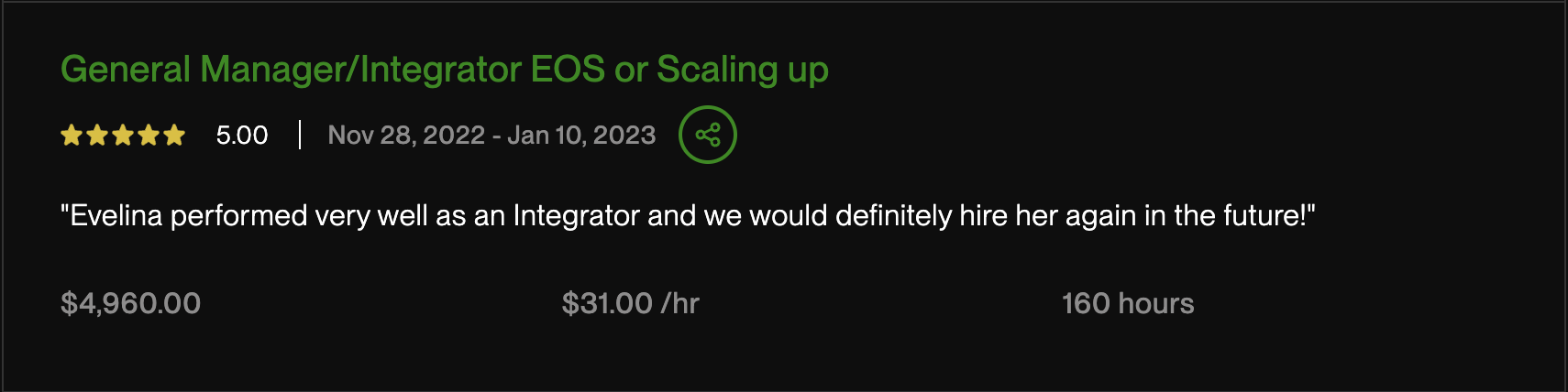Viewport: 1568px width, 392px height.
Task: Click the /hr unit label
Action: 680,304
